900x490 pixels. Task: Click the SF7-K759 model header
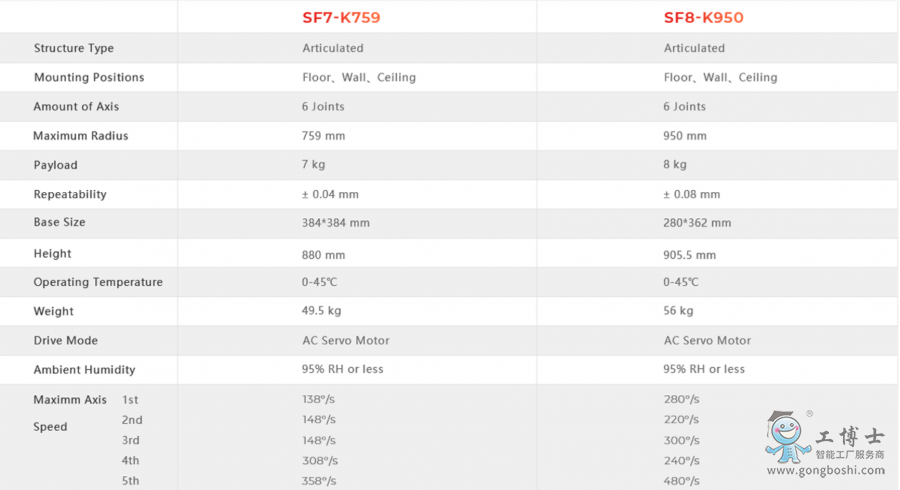tap(341, 18)
